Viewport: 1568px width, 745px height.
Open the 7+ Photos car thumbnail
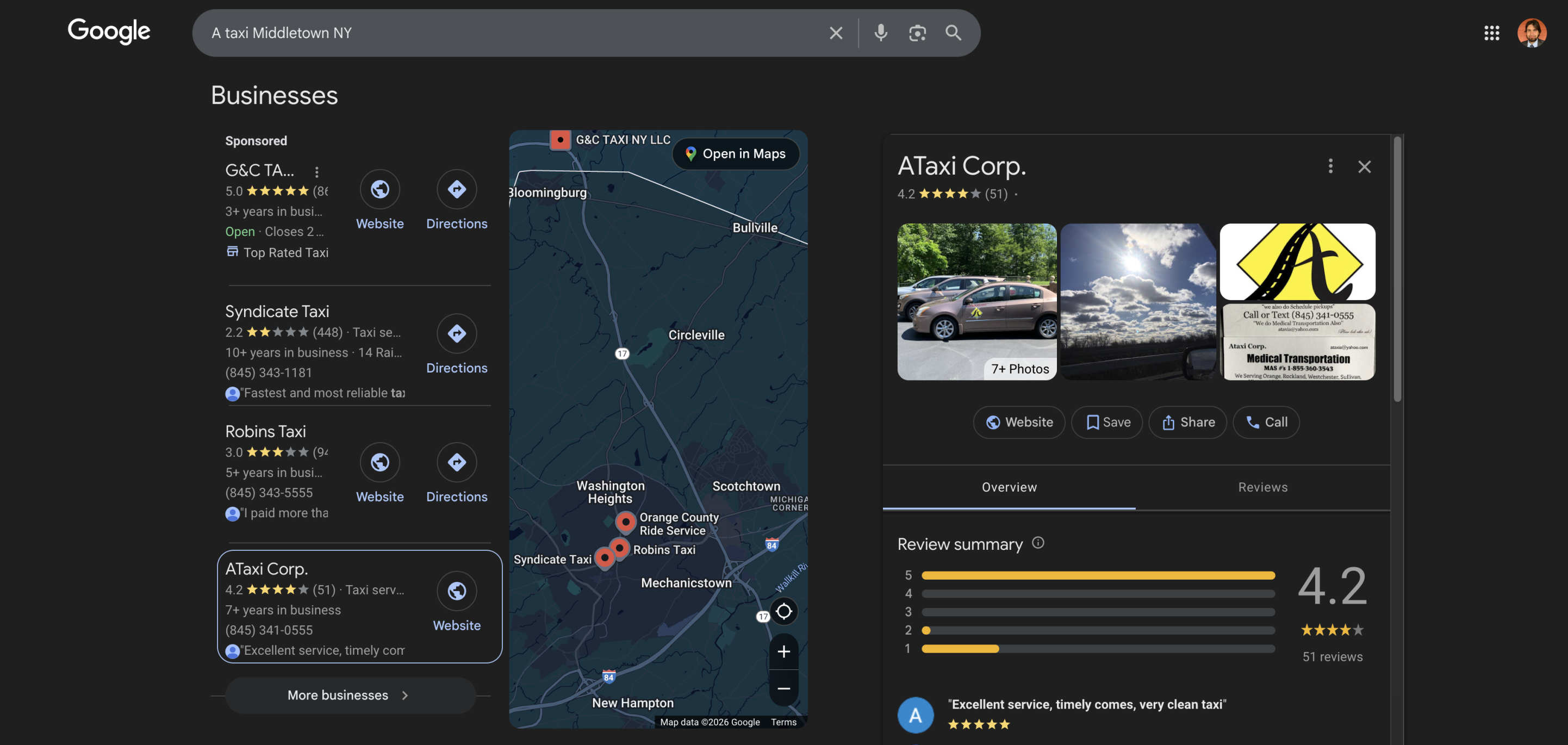click(976, 301)
